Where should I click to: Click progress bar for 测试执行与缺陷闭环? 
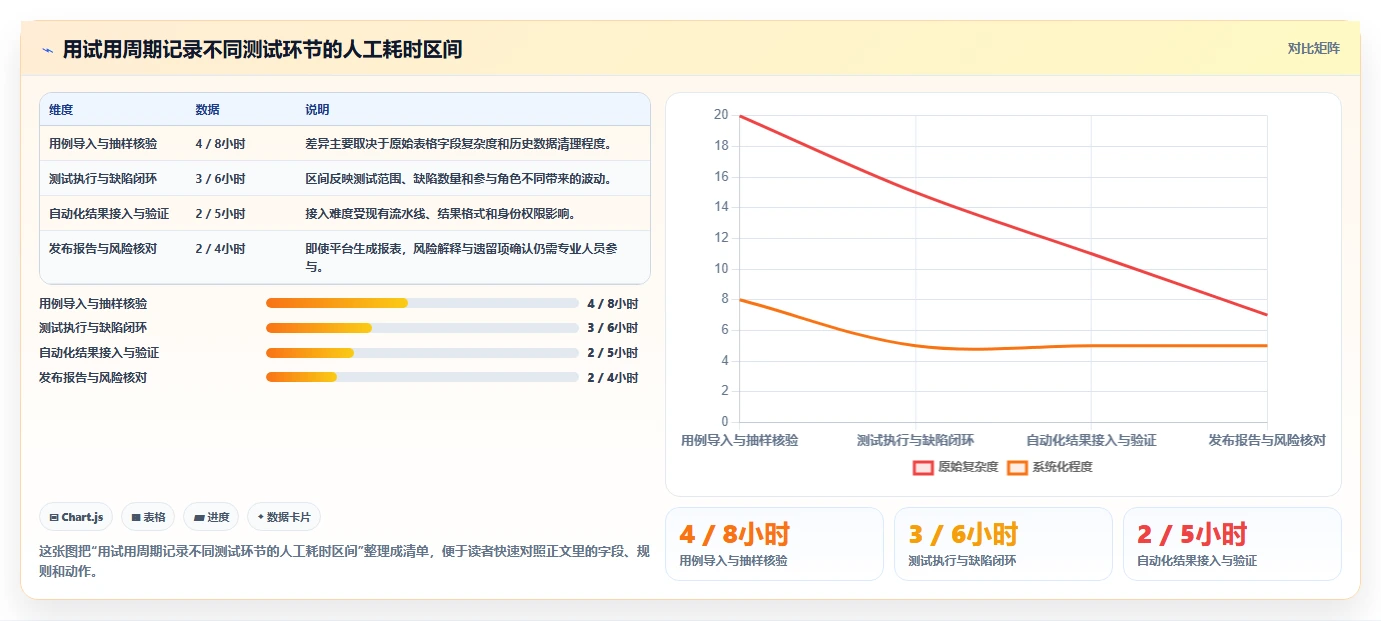[x=422, y=328]
